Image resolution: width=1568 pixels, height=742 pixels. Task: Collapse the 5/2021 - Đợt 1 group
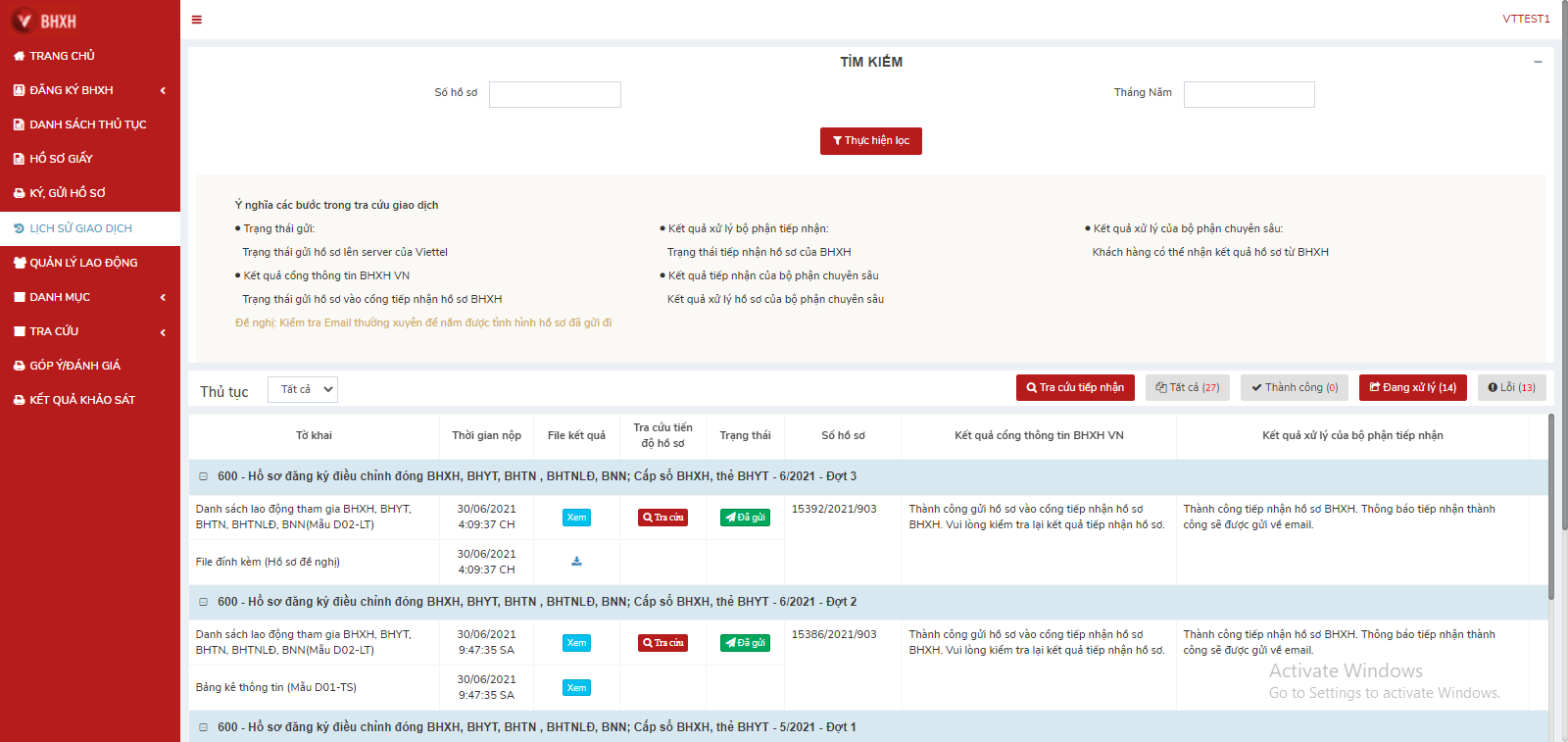click(x=204, y=727)
